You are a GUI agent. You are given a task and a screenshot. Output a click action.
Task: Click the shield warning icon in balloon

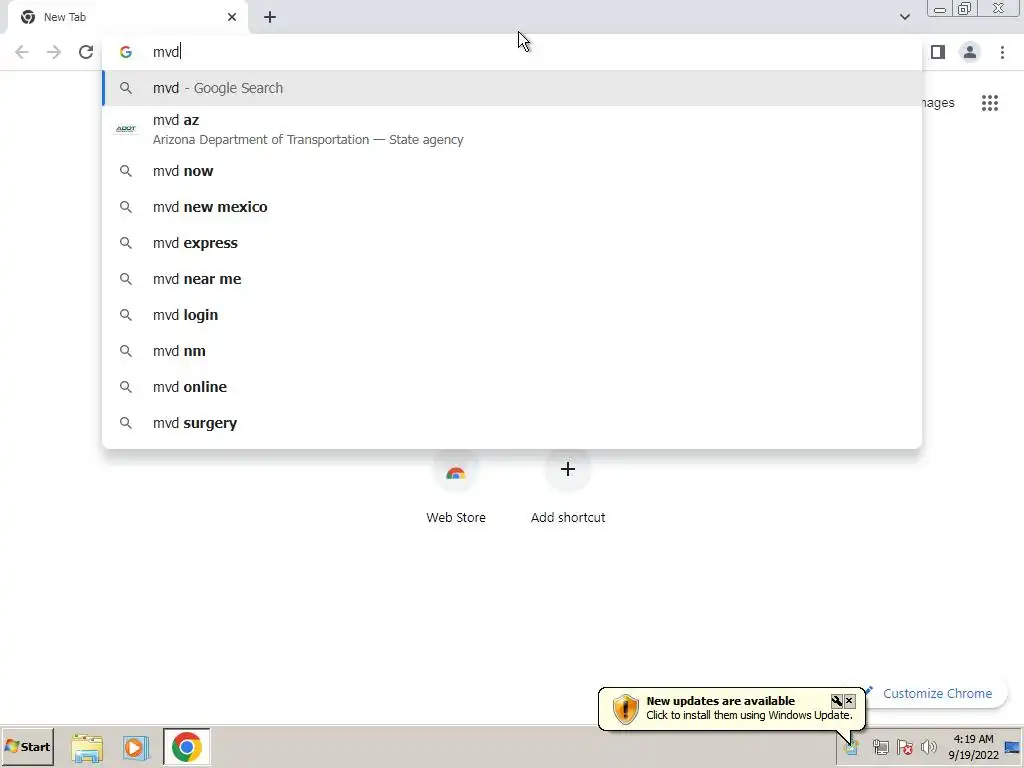(x=625, y=709)
